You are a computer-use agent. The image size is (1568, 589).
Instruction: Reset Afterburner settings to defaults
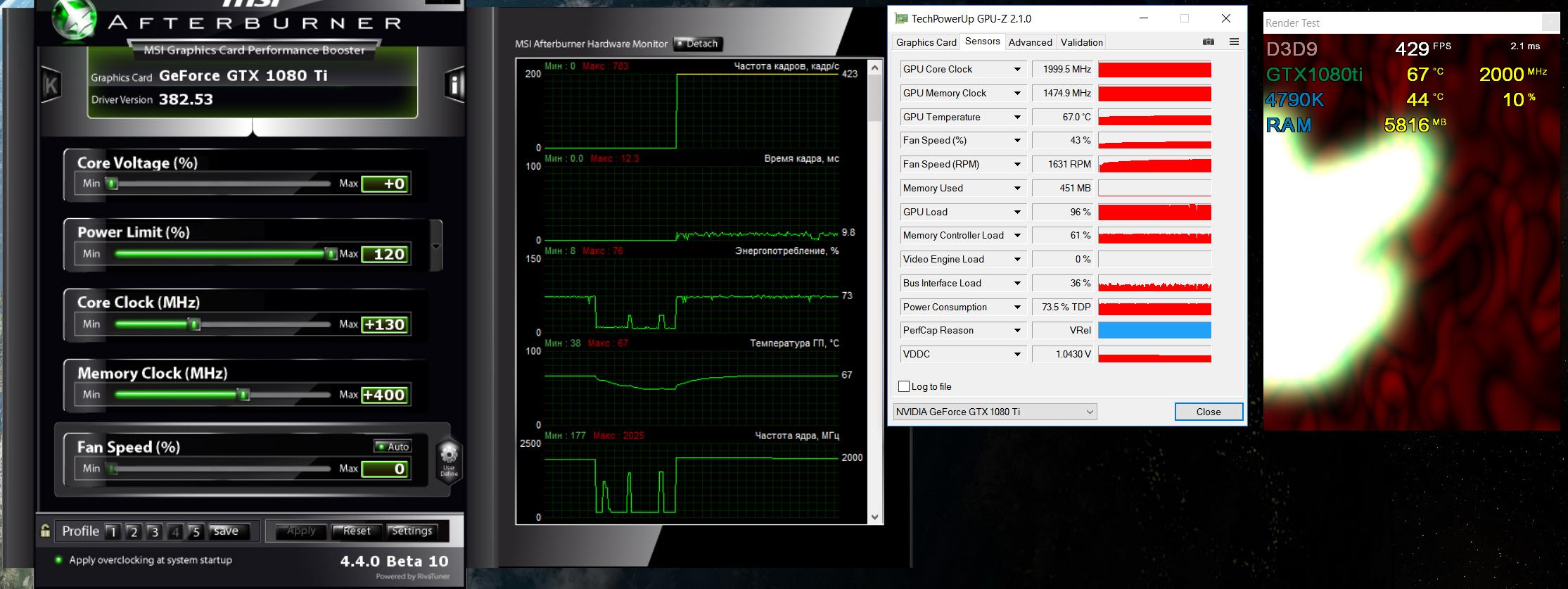coord(357,531)
